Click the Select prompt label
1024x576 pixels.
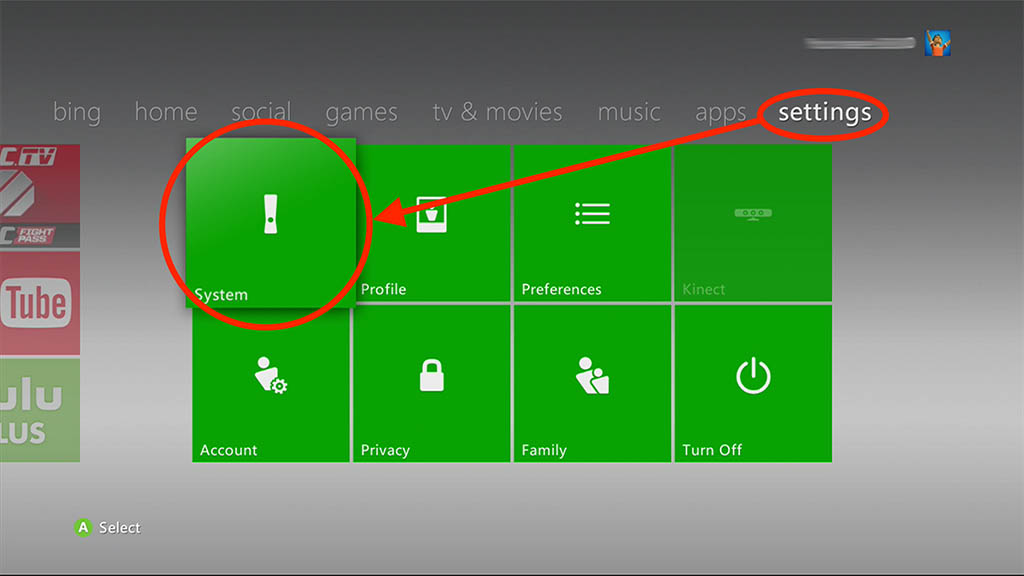[120, 528]
